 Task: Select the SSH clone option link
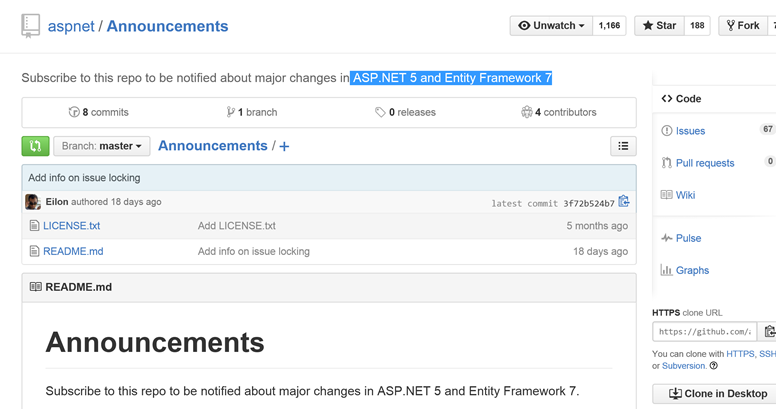[x=768, y=354]
